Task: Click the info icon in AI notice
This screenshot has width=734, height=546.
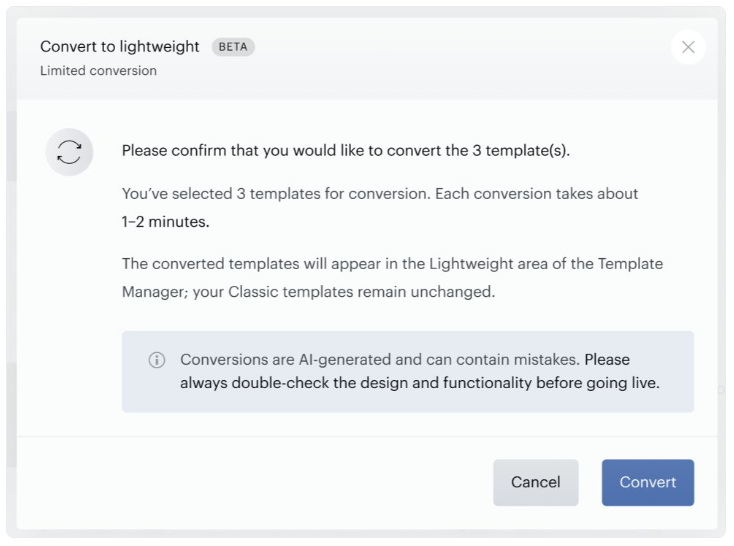Action: click(x=157, y=360)
